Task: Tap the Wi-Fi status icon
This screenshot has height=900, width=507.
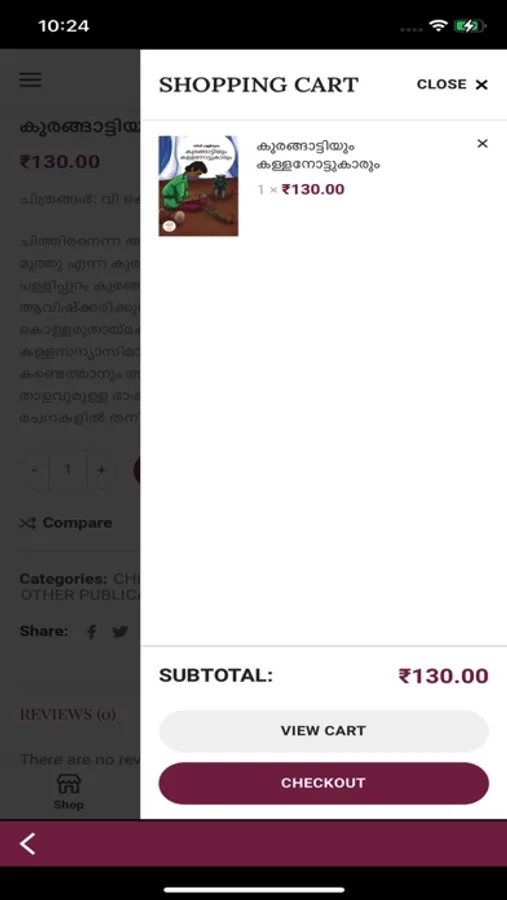Action: pos(438,25)
